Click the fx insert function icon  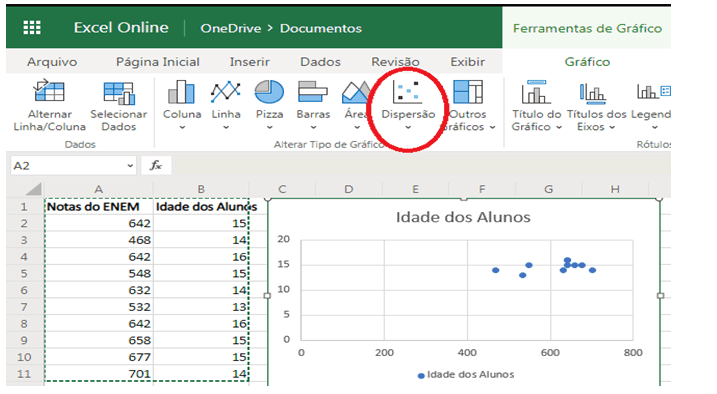(x=156, y=165)
